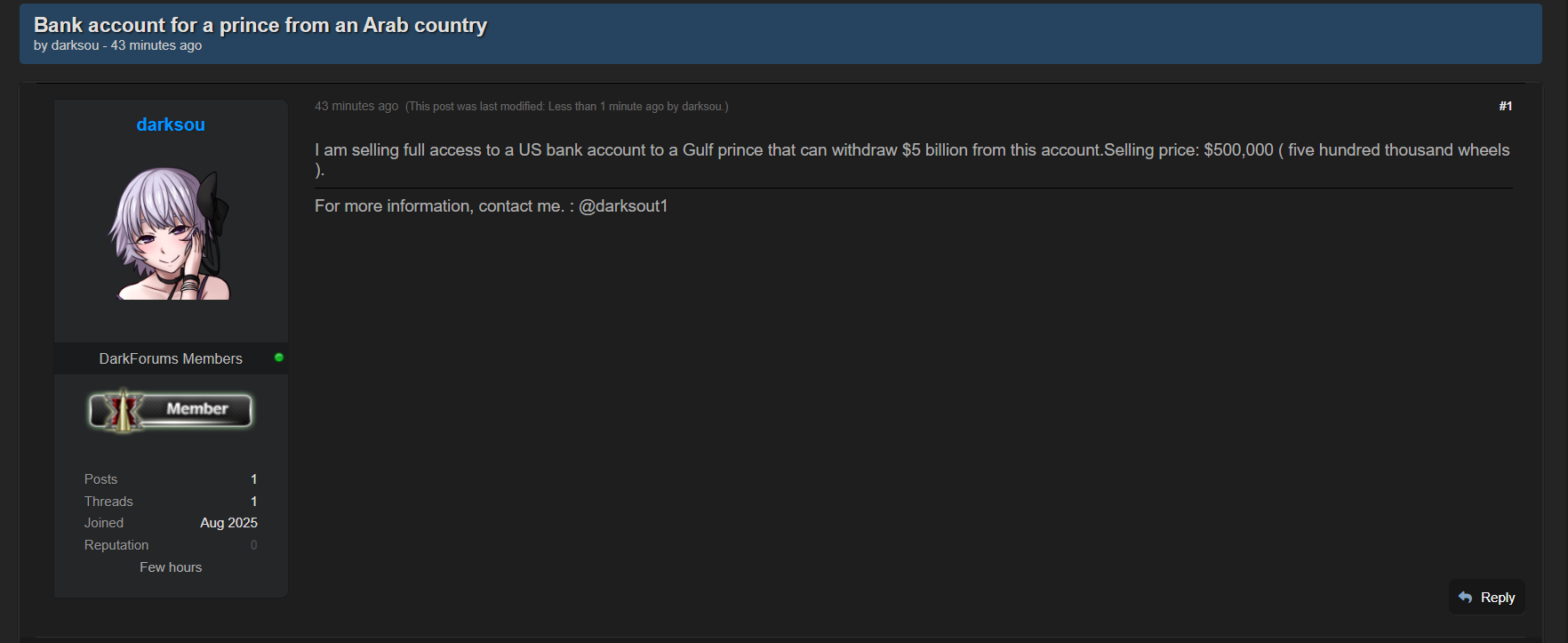1568x643 pixels.
Task: Click the Reputation value 0
Action: (x=253, y=545)
